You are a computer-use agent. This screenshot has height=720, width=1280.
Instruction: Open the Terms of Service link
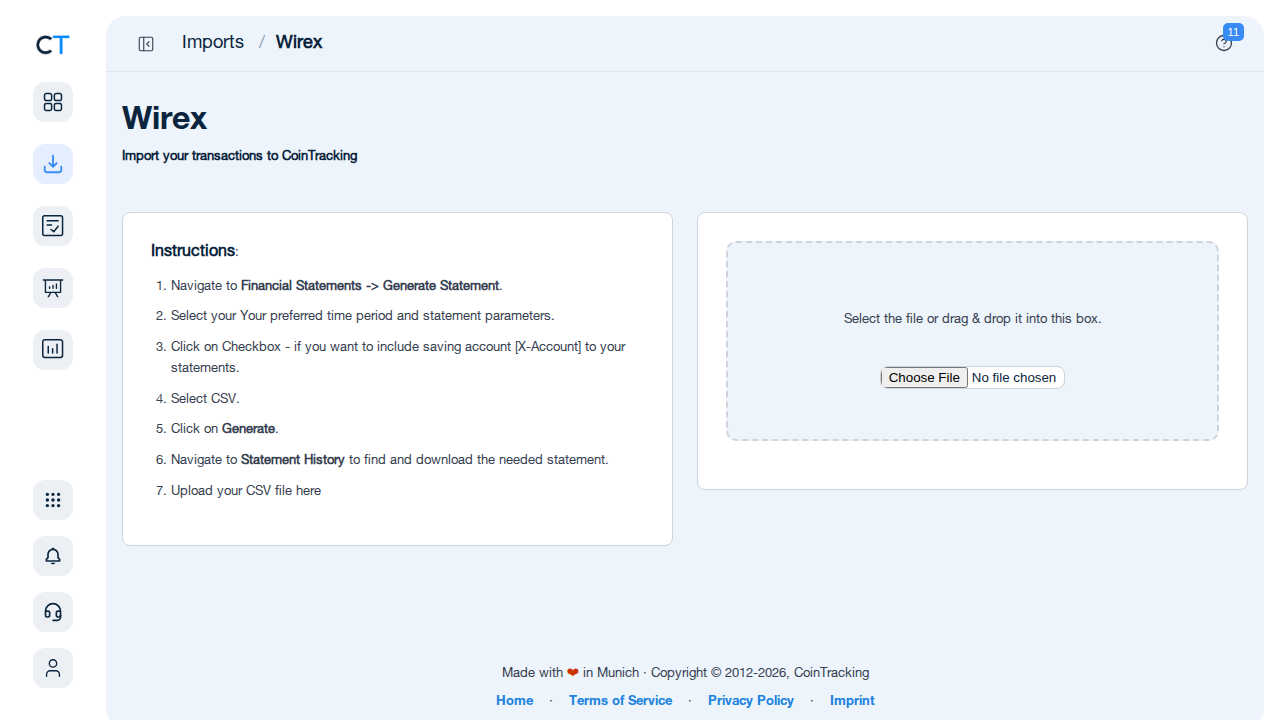(x=620, y=700)
